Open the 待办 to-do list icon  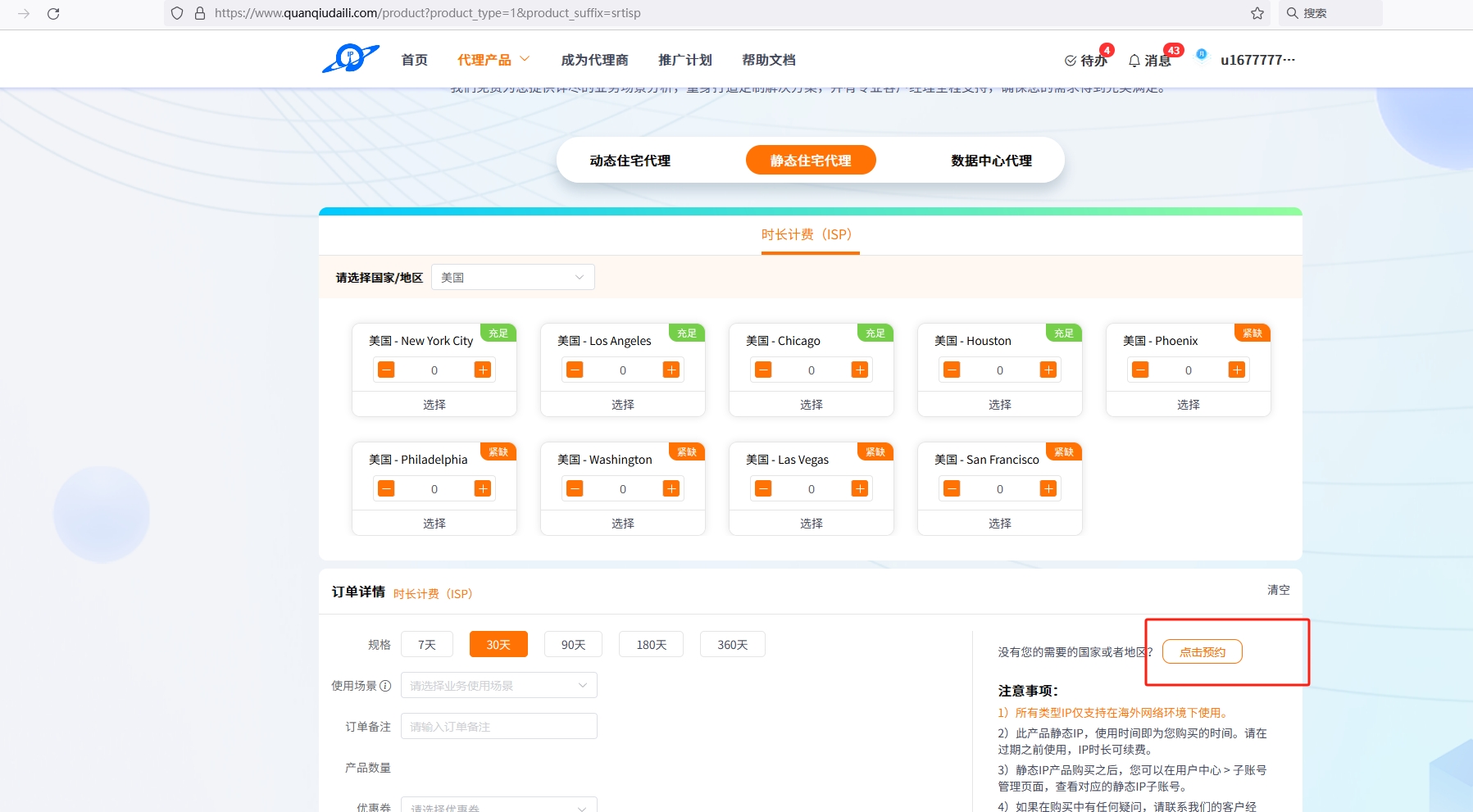tap(1071, 61)
